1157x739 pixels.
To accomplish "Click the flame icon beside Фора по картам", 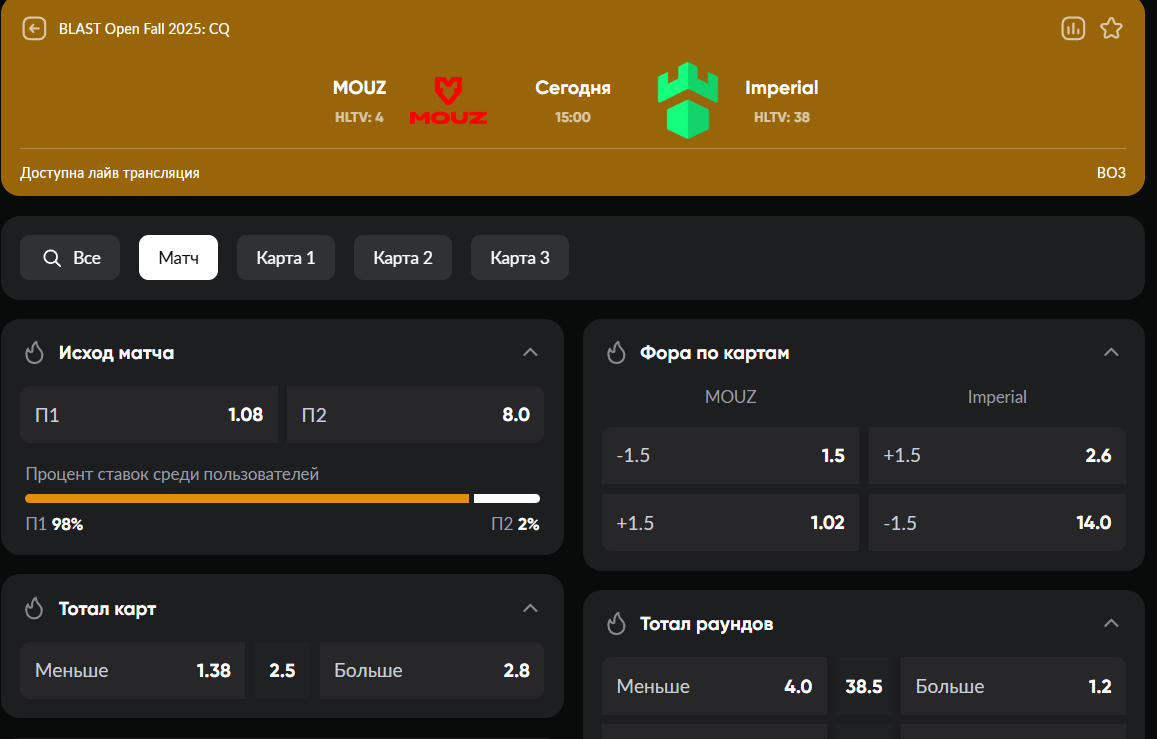I will (x=616, y=353).
